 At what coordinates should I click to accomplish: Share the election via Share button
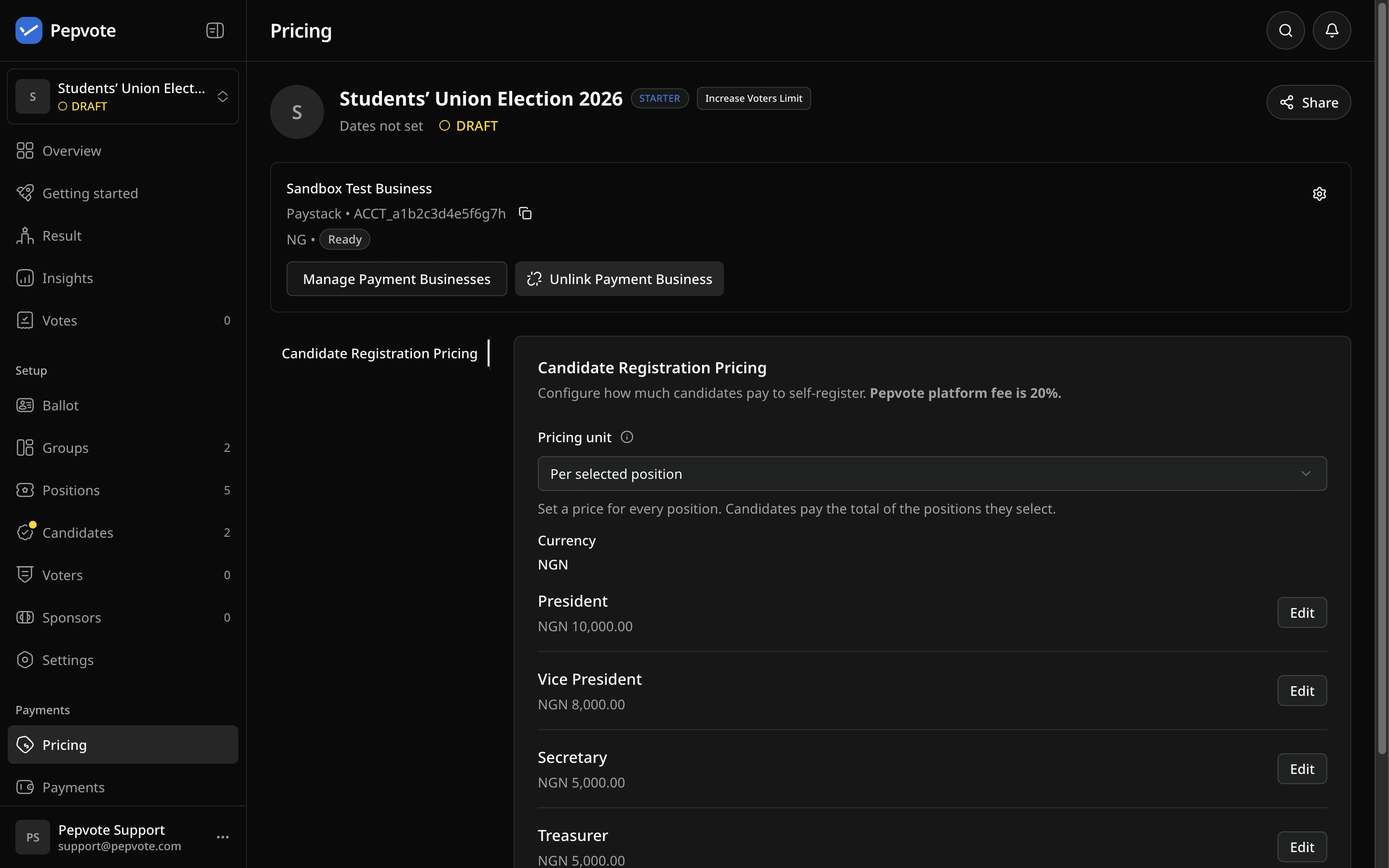point(1308,102)
